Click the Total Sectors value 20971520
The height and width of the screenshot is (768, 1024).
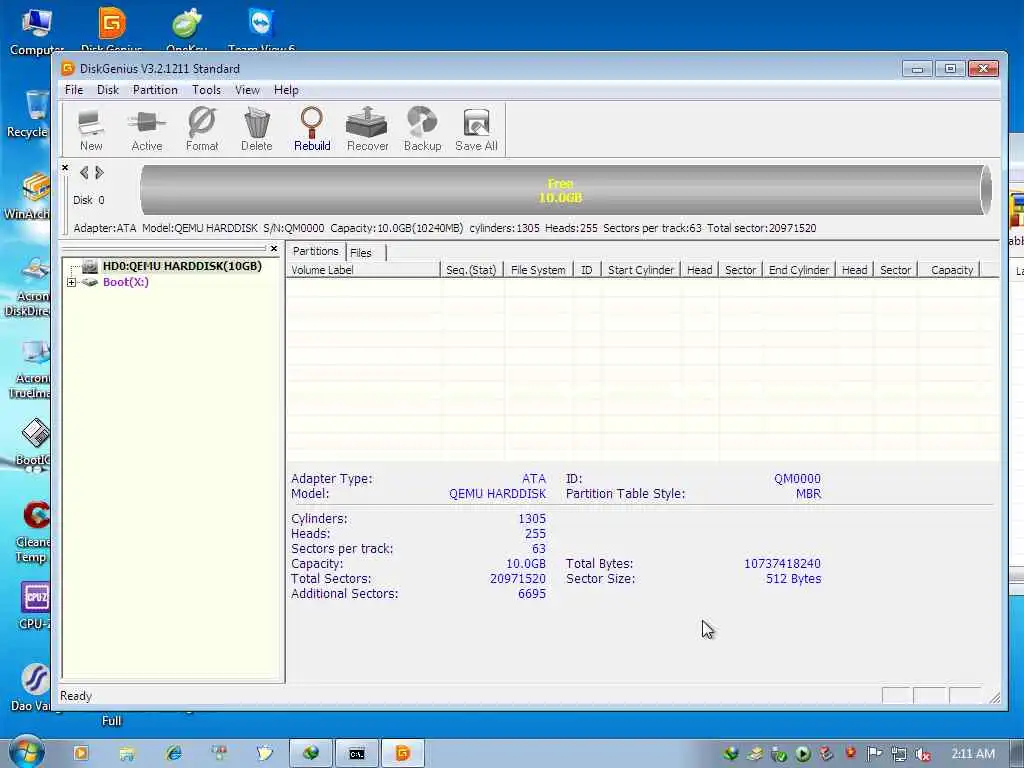[517, 579]
